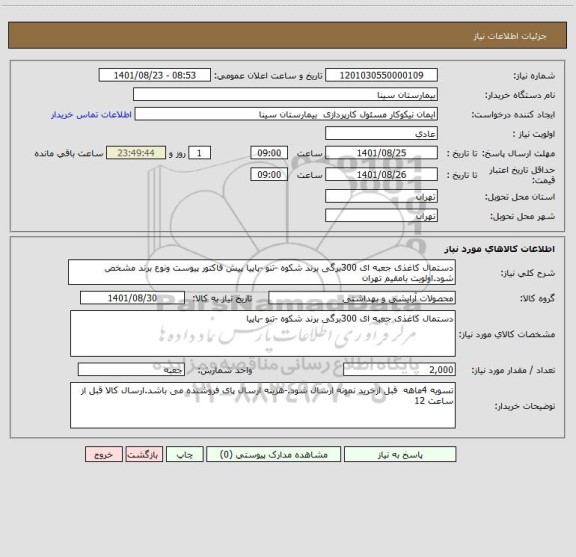Click the priority field عادی
The width and height of the screenshot is (576, 557).
tap(381, 133)
